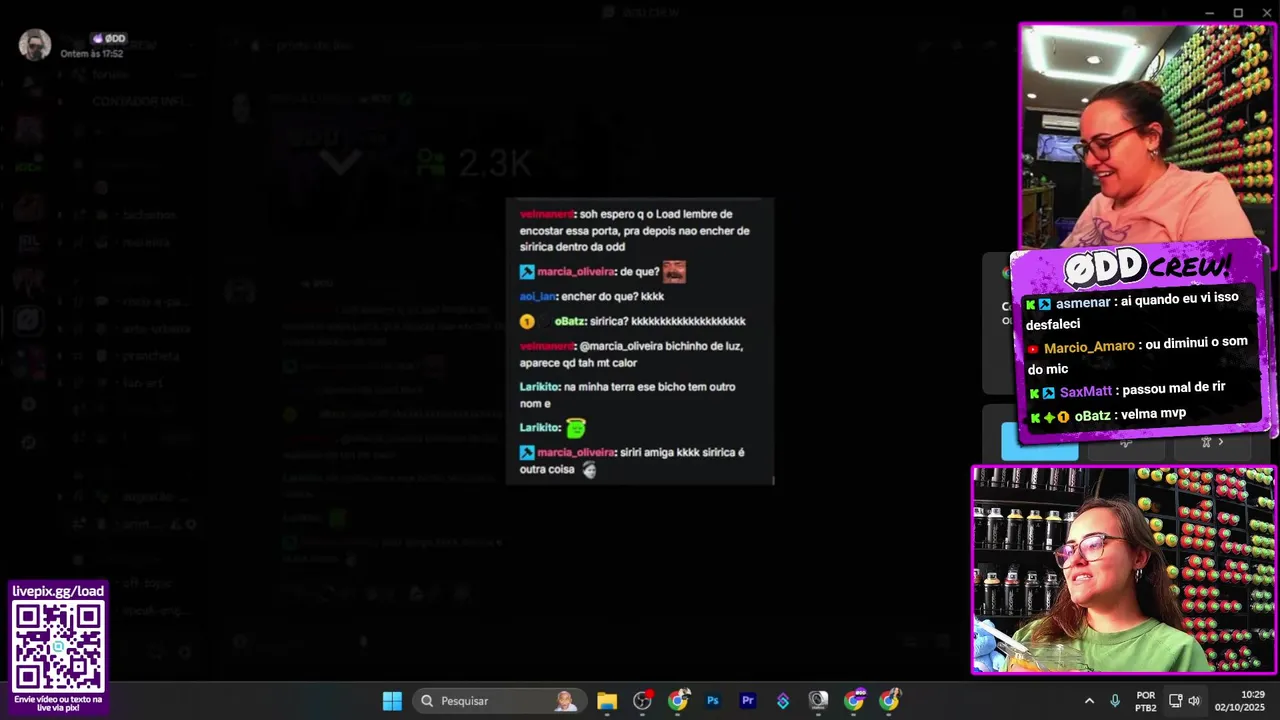Click the livepix.gg/load QR code
1280x720 pixels.
click(58, 647)
